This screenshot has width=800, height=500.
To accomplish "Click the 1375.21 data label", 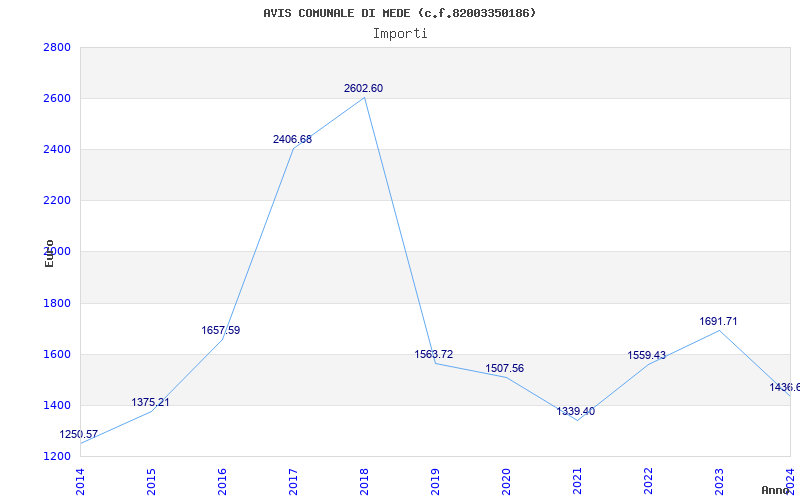I will click(x=150, y=402).
